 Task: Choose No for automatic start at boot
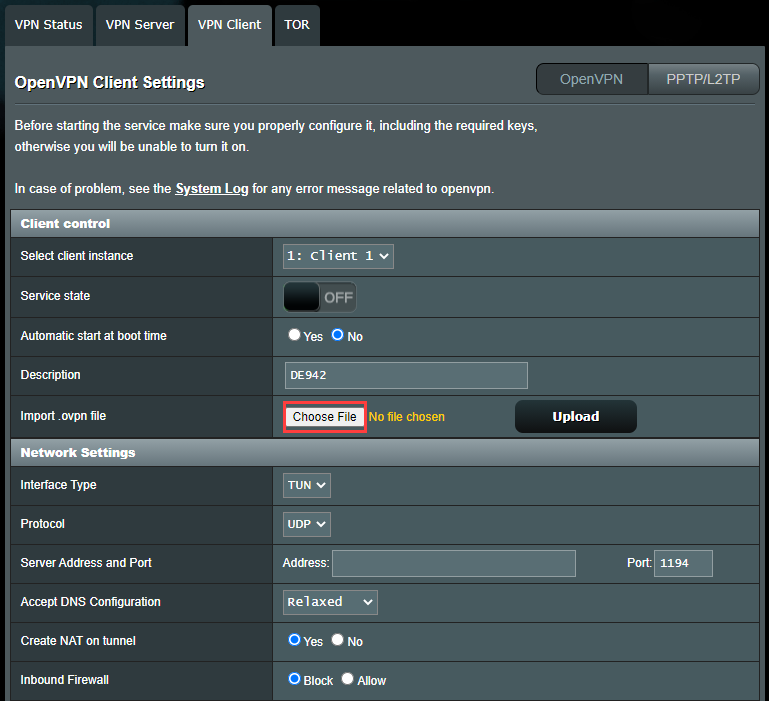click(338, 336)
